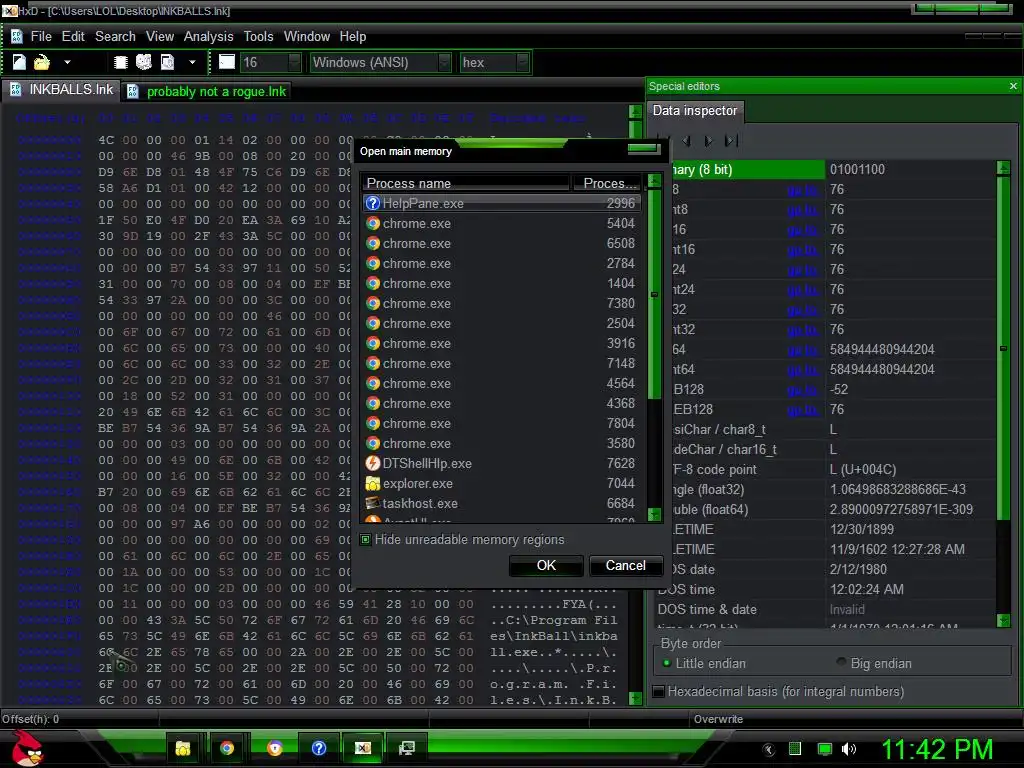This screenshot has height=768, width=1024.
Task: Open the hex offset base dropdown
Action: tap(522, 62)
